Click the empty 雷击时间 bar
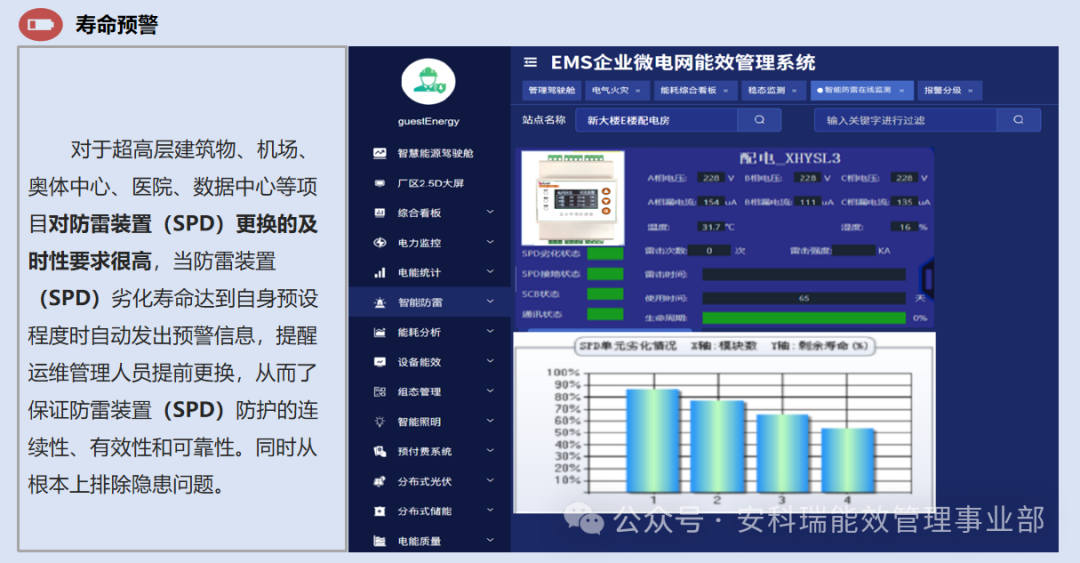This screenshot has height=563, width=1080. [804, 274]
